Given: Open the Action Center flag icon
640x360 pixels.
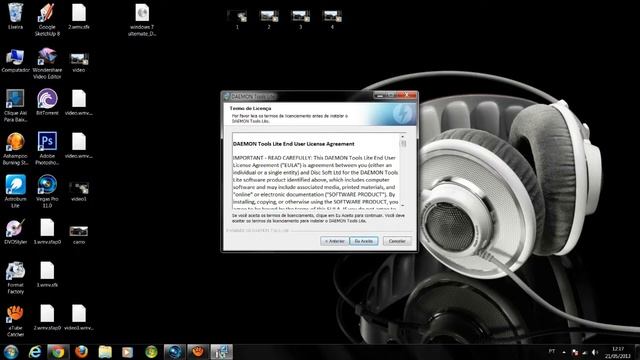Looking at the screenshot, I should coord(575,352).
